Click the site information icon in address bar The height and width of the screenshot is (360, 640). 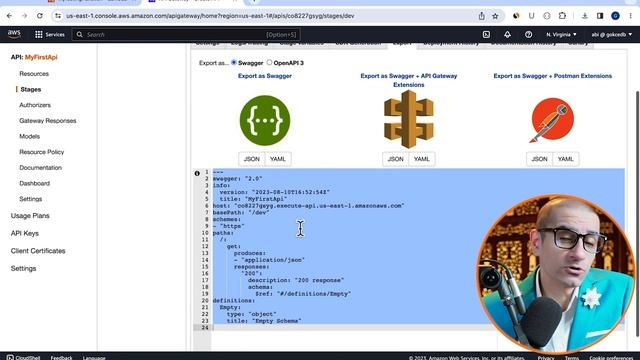pos(58,16)
